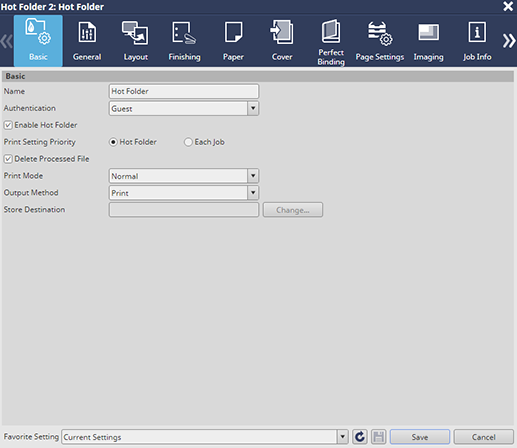Open the Page Settings icon

coord(380,33)
